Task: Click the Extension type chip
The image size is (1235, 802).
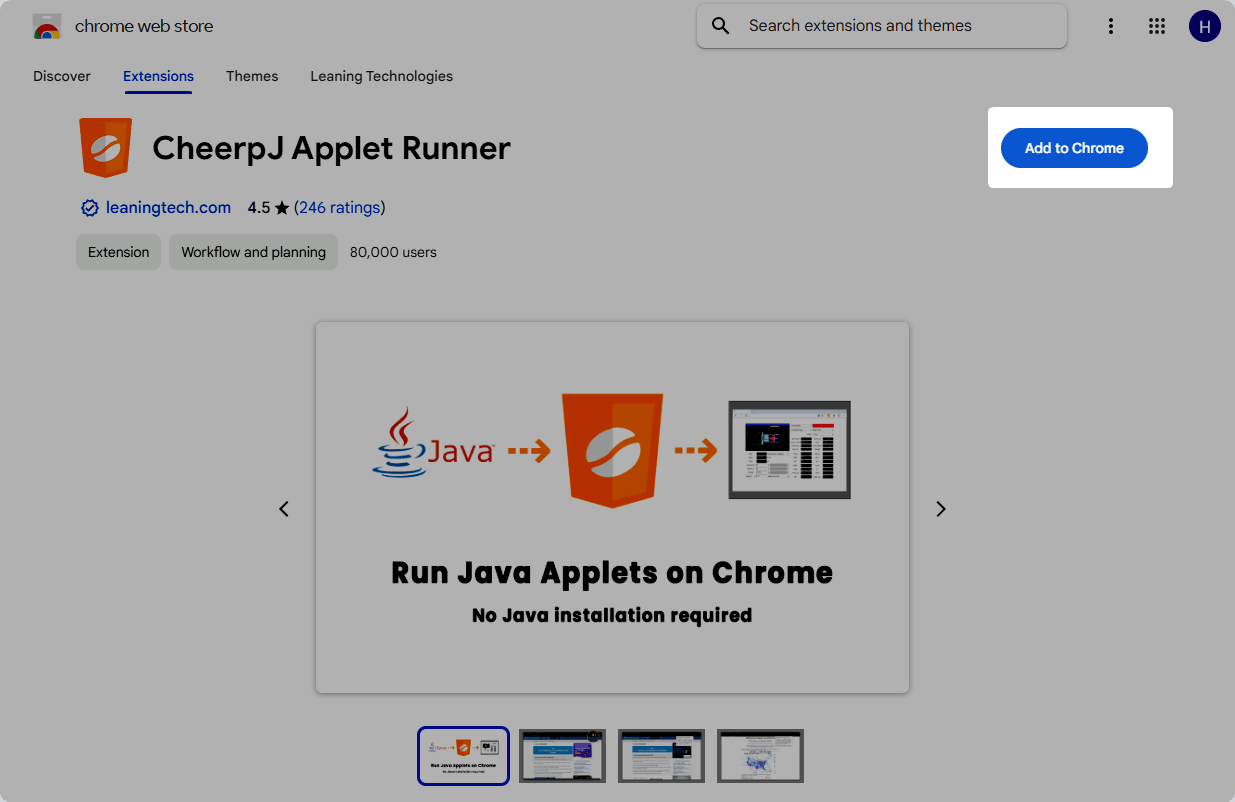Action: (118, 252)
